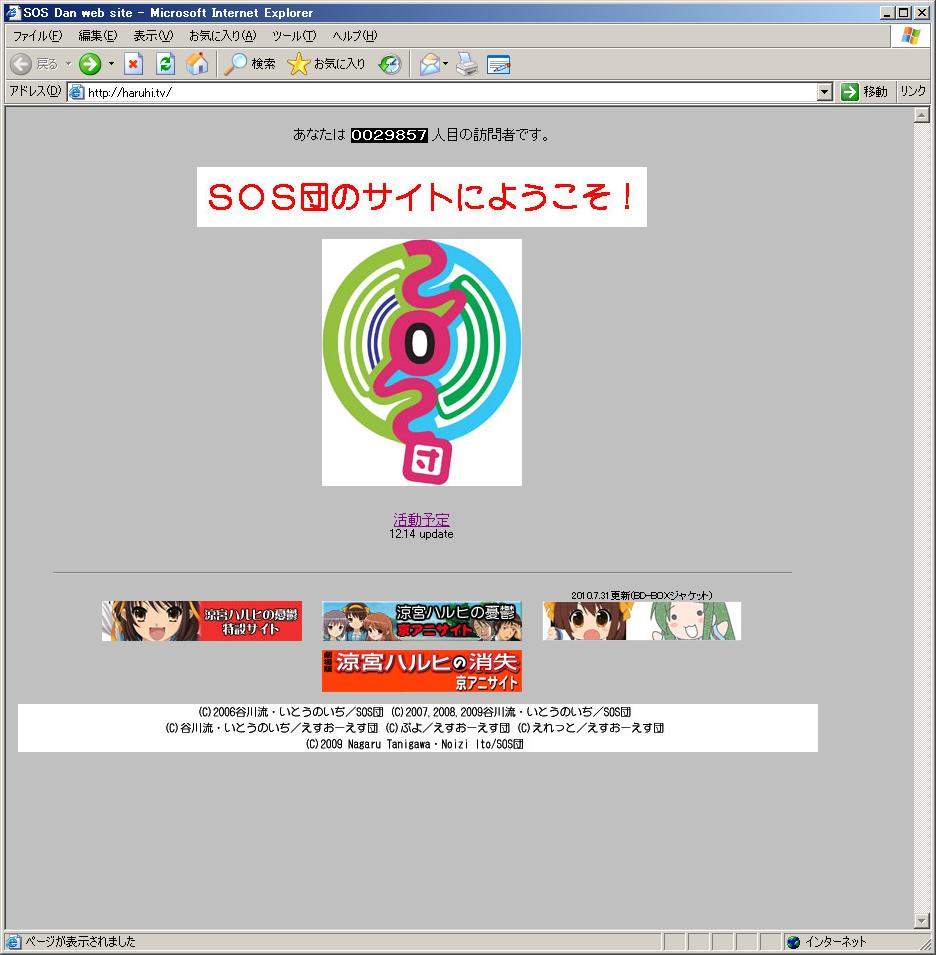Click the visitor counter 0029857
The height and width of the screenshot is (955, 936).
click(x=389, y=135)
